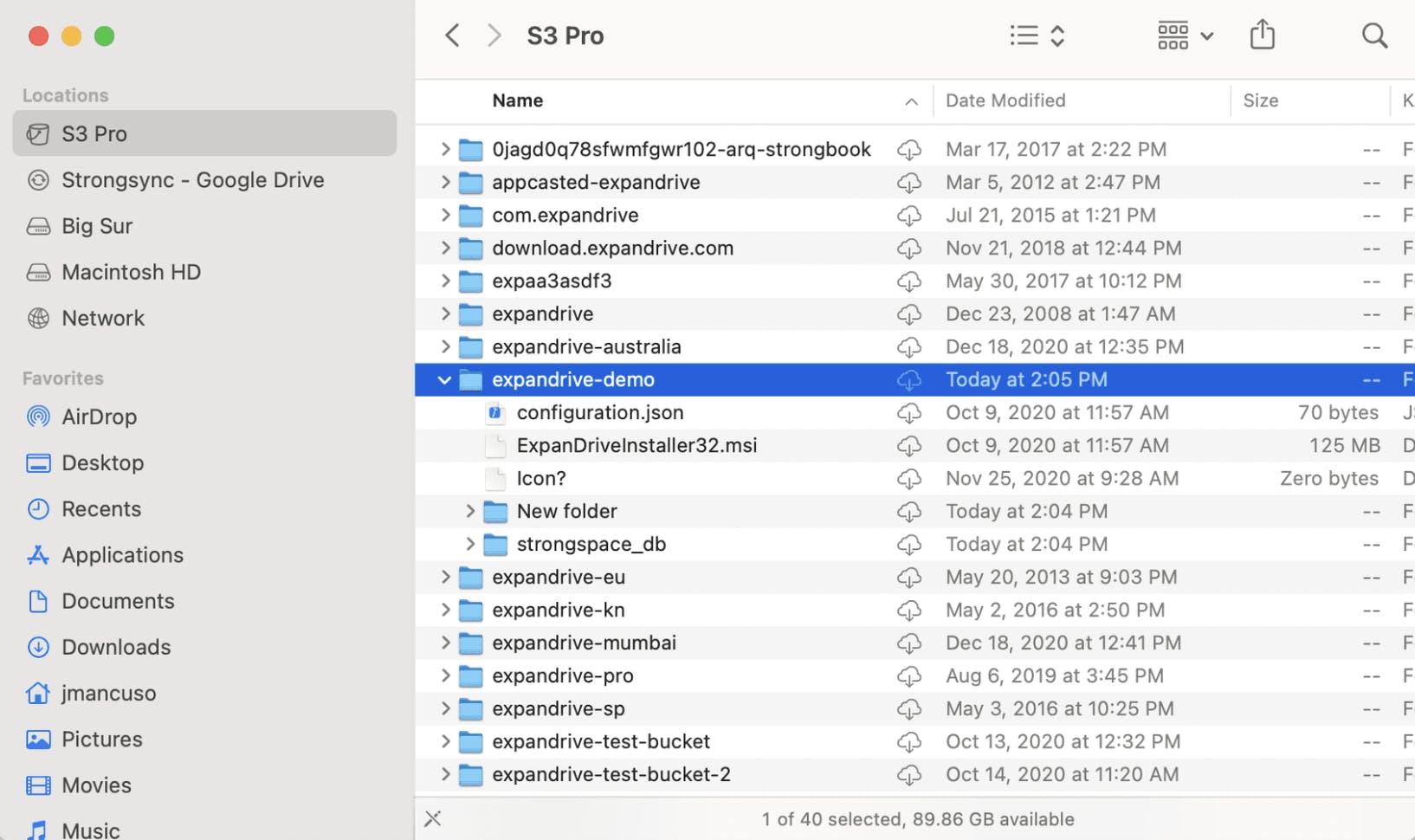Click the Movies film icon
This screenshot has width=1415, height=840.
38,785
